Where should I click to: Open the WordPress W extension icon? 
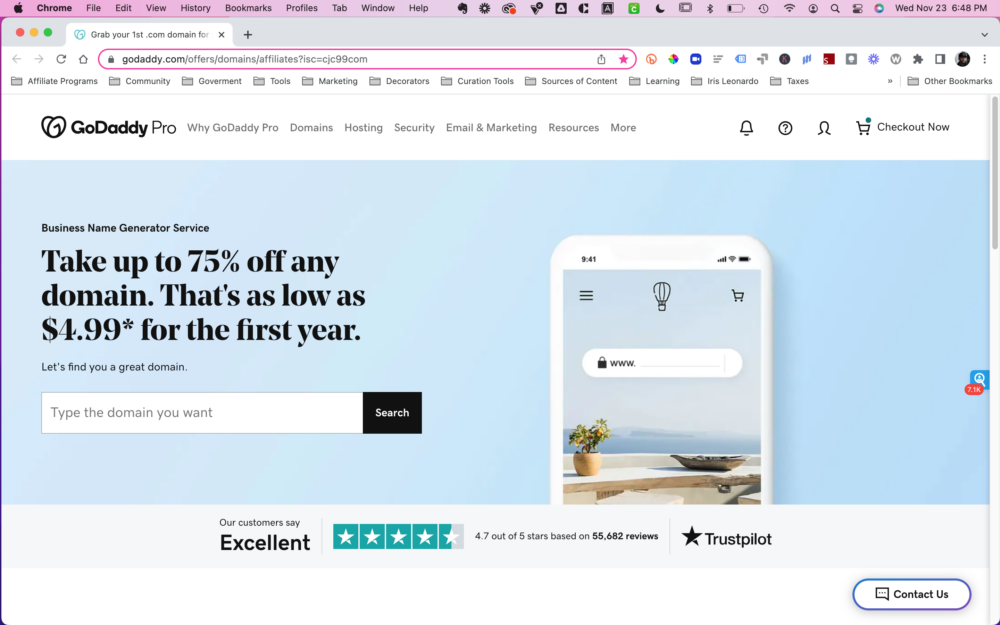click(895, 59)
